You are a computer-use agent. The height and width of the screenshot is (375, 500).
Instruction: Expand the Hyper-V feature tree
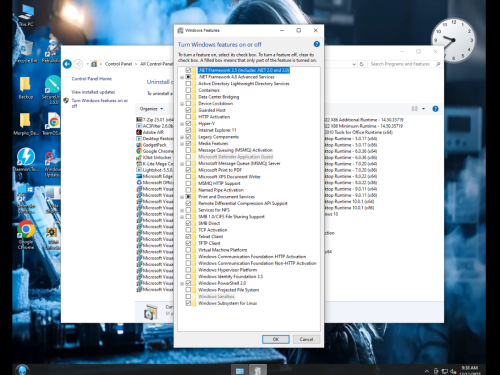(x=182, y=124)
